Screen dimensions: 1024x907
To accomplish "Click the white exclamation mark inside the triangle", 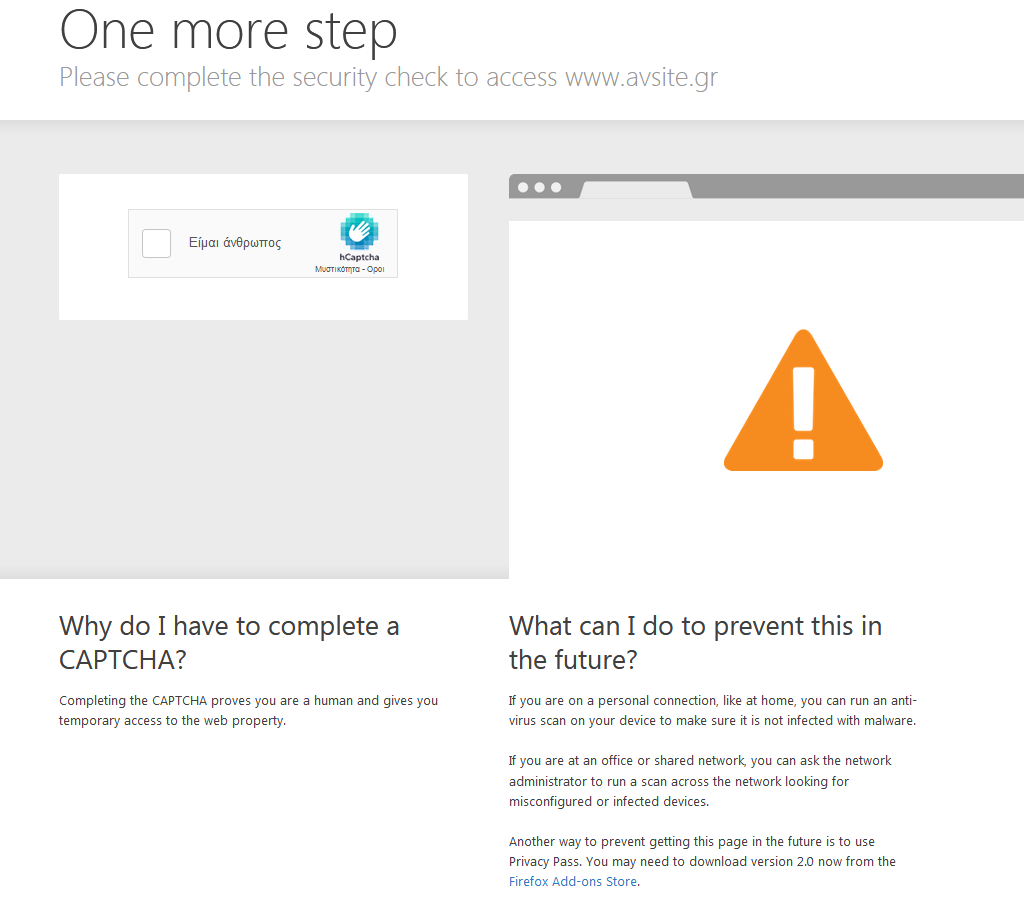I will [803, 413].
